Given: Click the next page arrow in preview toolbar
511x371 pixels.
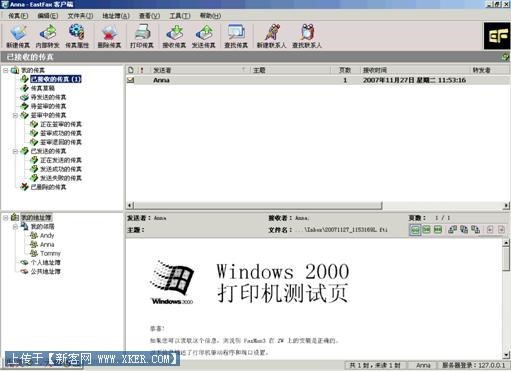Looking at the screenshot, I should tap(501, 229).
